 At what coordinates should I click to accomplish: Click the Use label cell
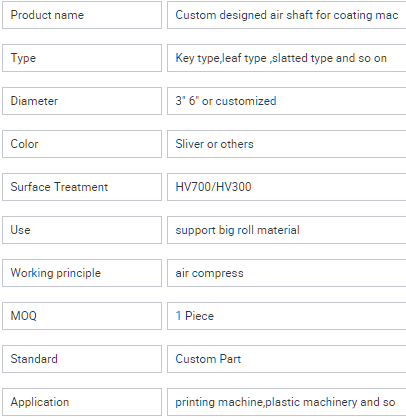point(82,230)
